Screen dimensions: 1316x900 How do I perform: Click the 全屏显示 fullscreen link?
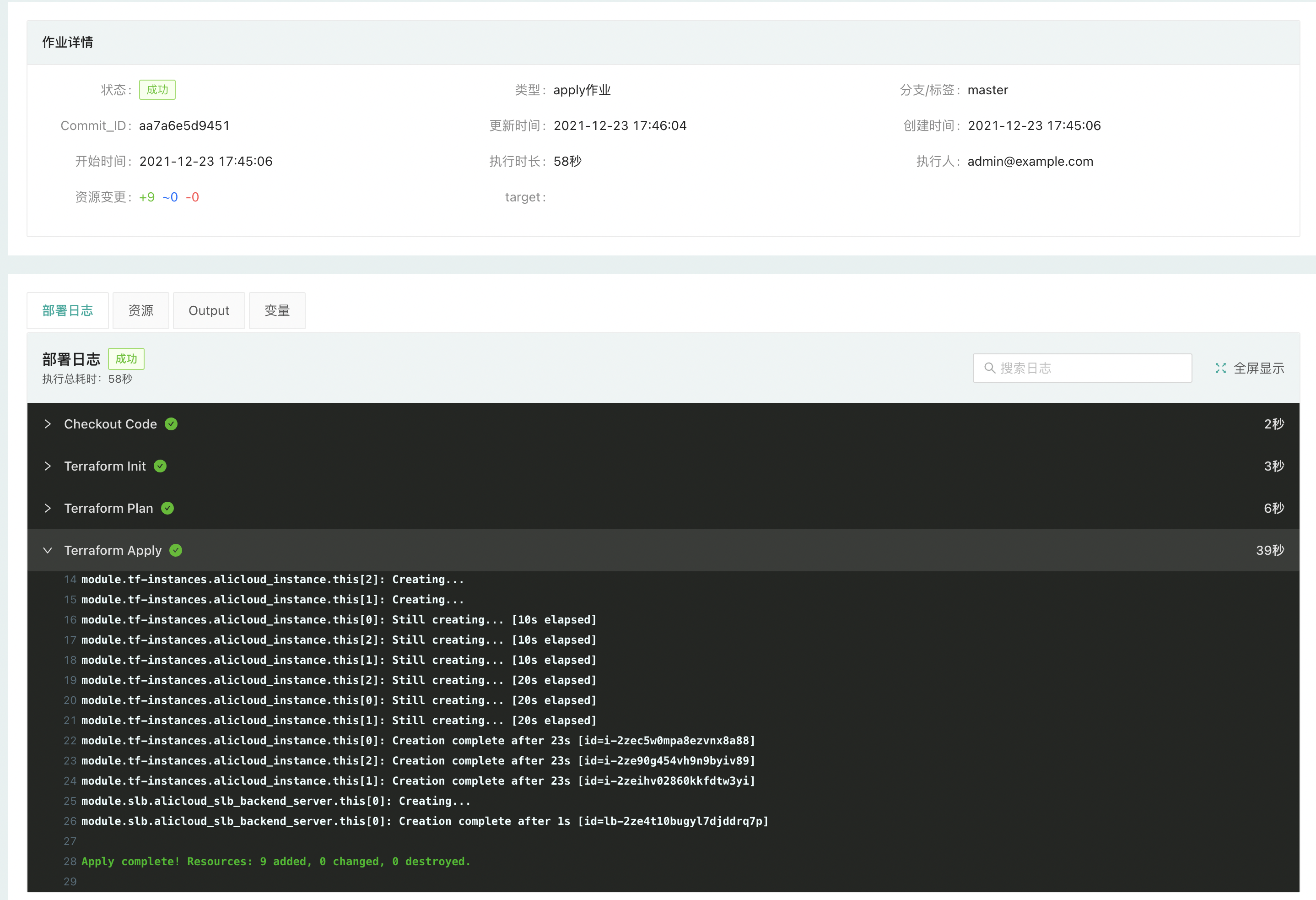(x=1250, y=368)
